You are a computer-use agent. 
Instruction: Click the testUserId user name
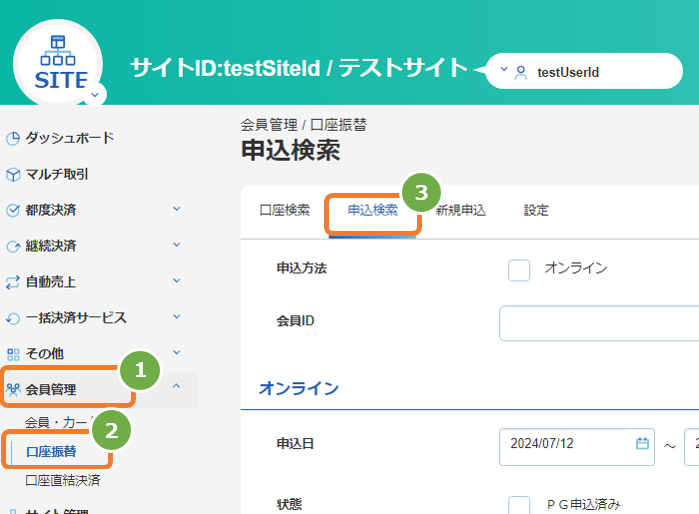(x=568, y=72)
